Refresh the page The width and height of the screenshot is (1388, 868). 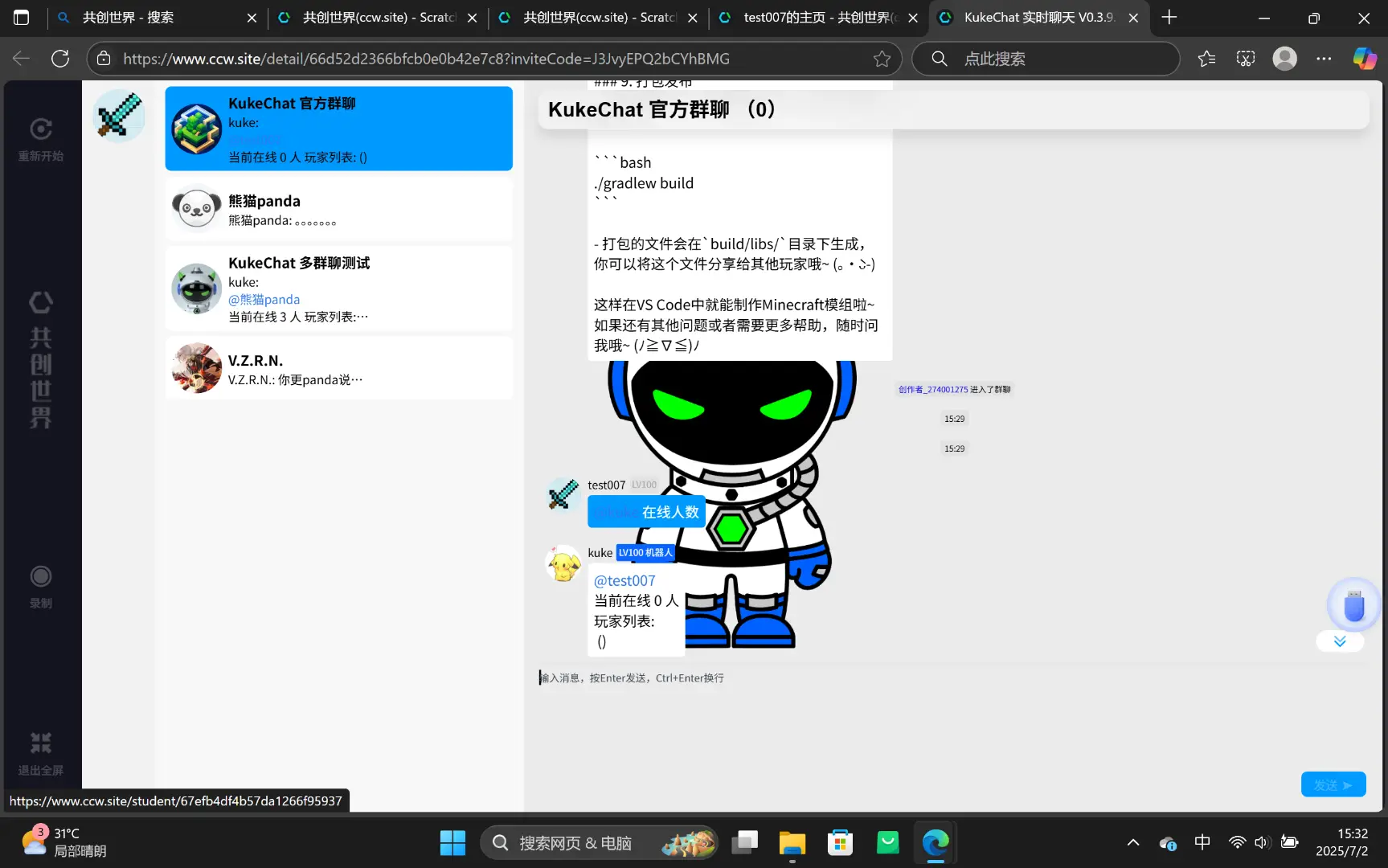tap(60, 59)
